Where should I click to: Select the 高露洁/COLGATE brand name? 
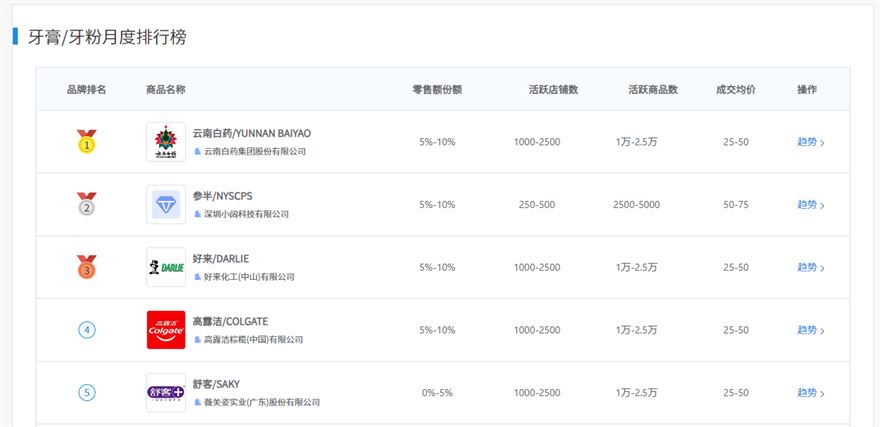click(230, 321)
